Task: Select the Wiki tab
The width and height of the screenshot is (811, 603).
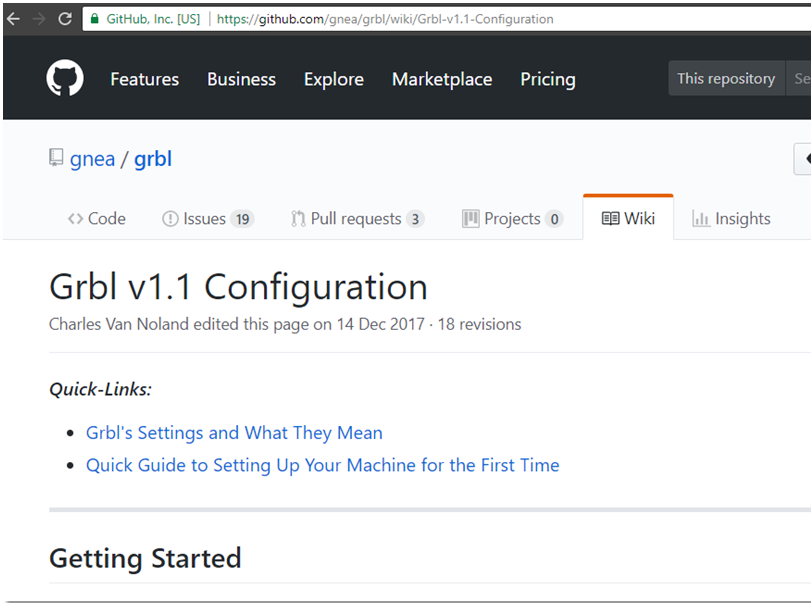Action: point(628,218)
